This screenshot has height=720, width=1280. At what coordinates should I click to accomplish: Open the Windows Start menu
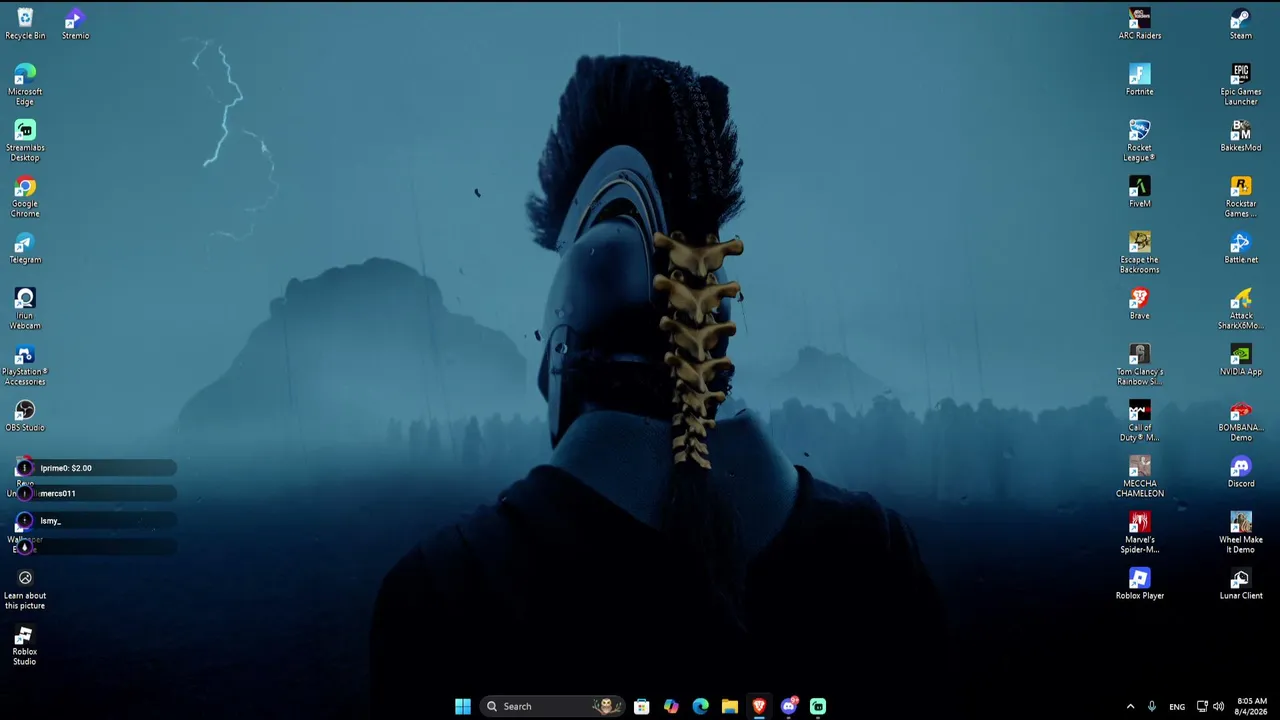(x=462, y=706)
